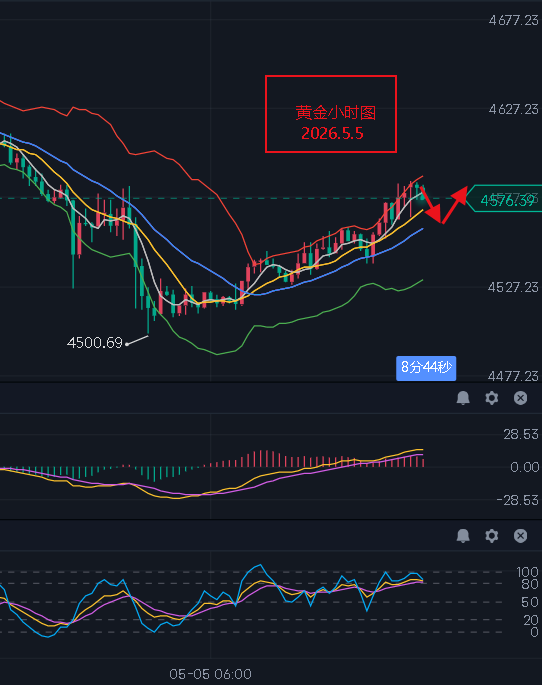542x685 pixels.
Task: Close the KDJ indicator panel
Action: pyautogui.click(x=520, y=536)
